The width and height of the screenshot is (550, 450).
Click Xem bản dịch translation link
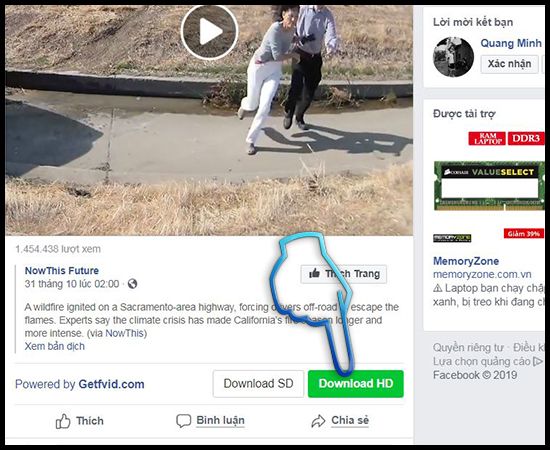point(54,346)
